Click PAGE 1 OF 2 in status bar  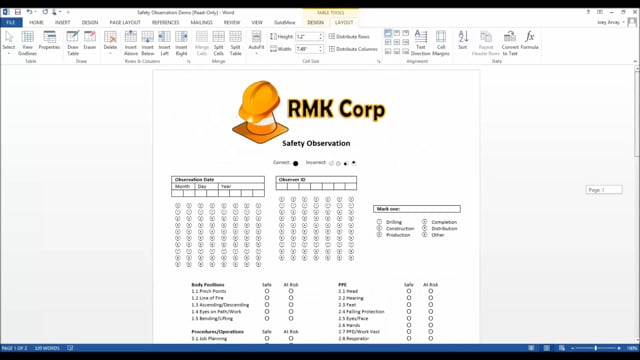pos(14,348)
